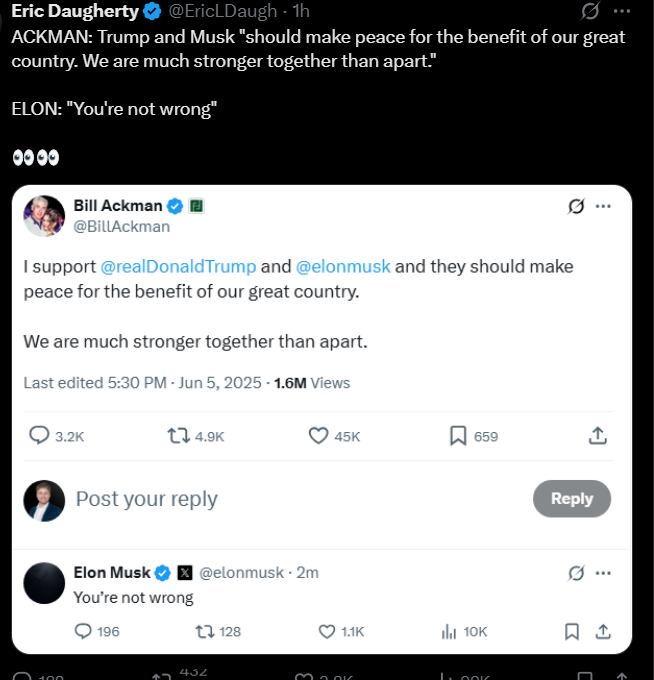Open Grok icon on Eric Daugherty's post
The image size is (654, 680).
tap(591, 11)
